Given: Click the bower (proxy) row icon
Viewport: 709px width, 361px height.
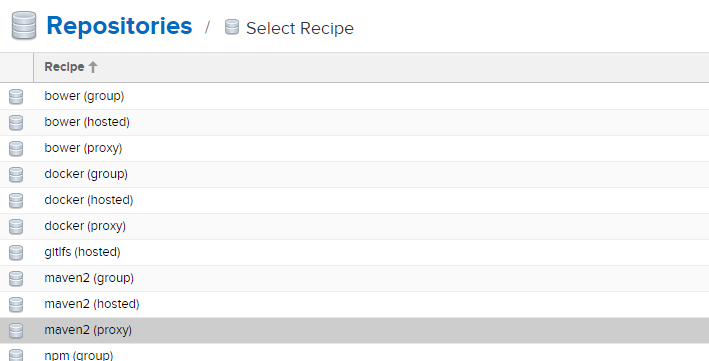Looking at the screenshot, I should click(x=16, y=148).
